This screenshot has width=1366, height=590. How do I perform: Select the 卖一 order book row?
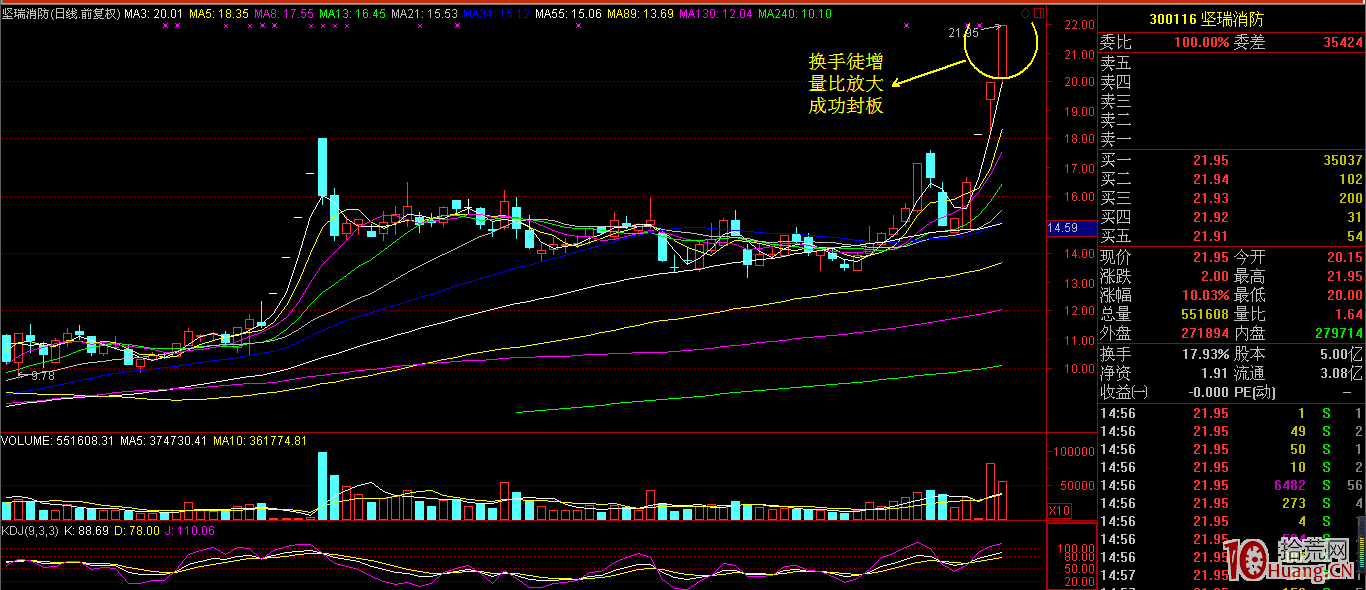[x=1231, y=139]
